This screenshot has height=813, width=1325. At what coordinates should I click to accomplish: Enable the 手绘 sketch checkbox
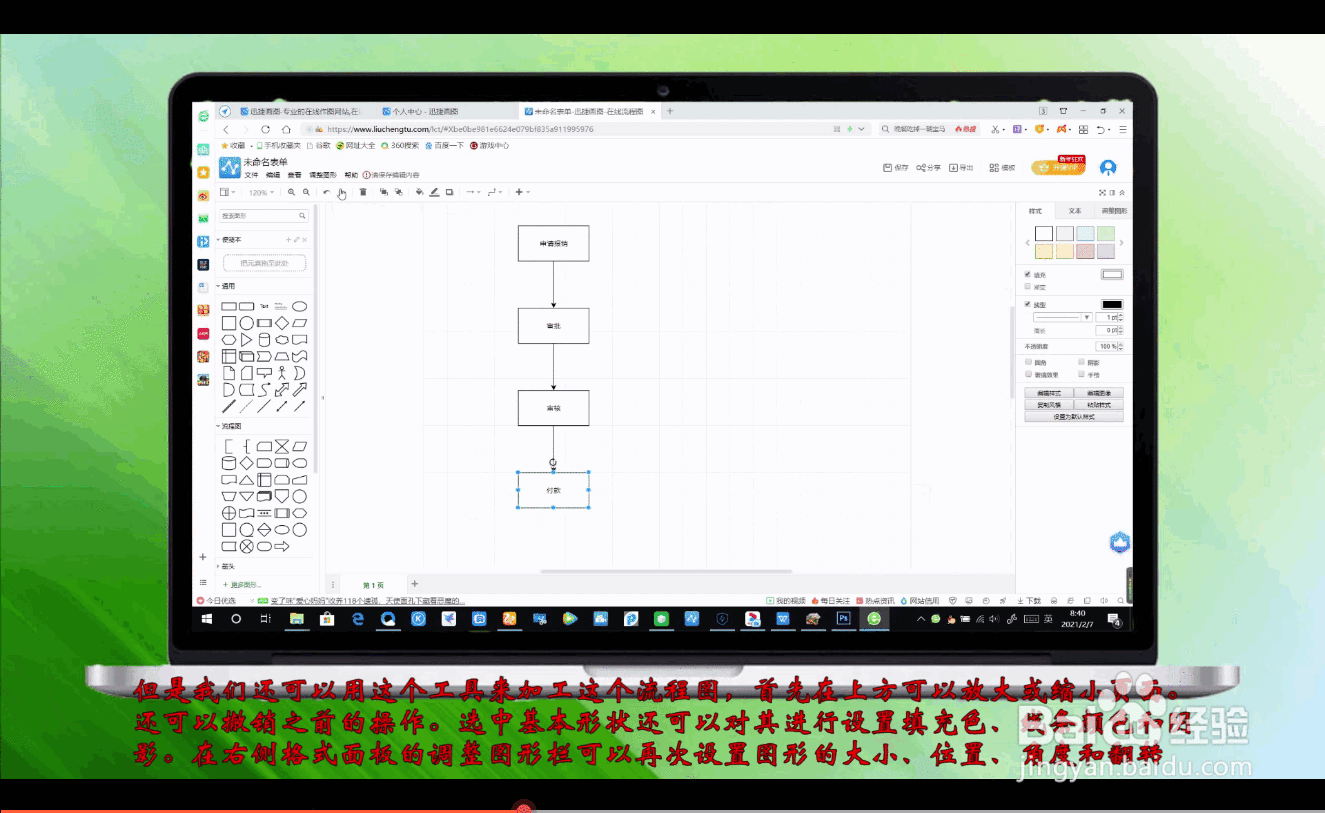tap(1082, 374)
